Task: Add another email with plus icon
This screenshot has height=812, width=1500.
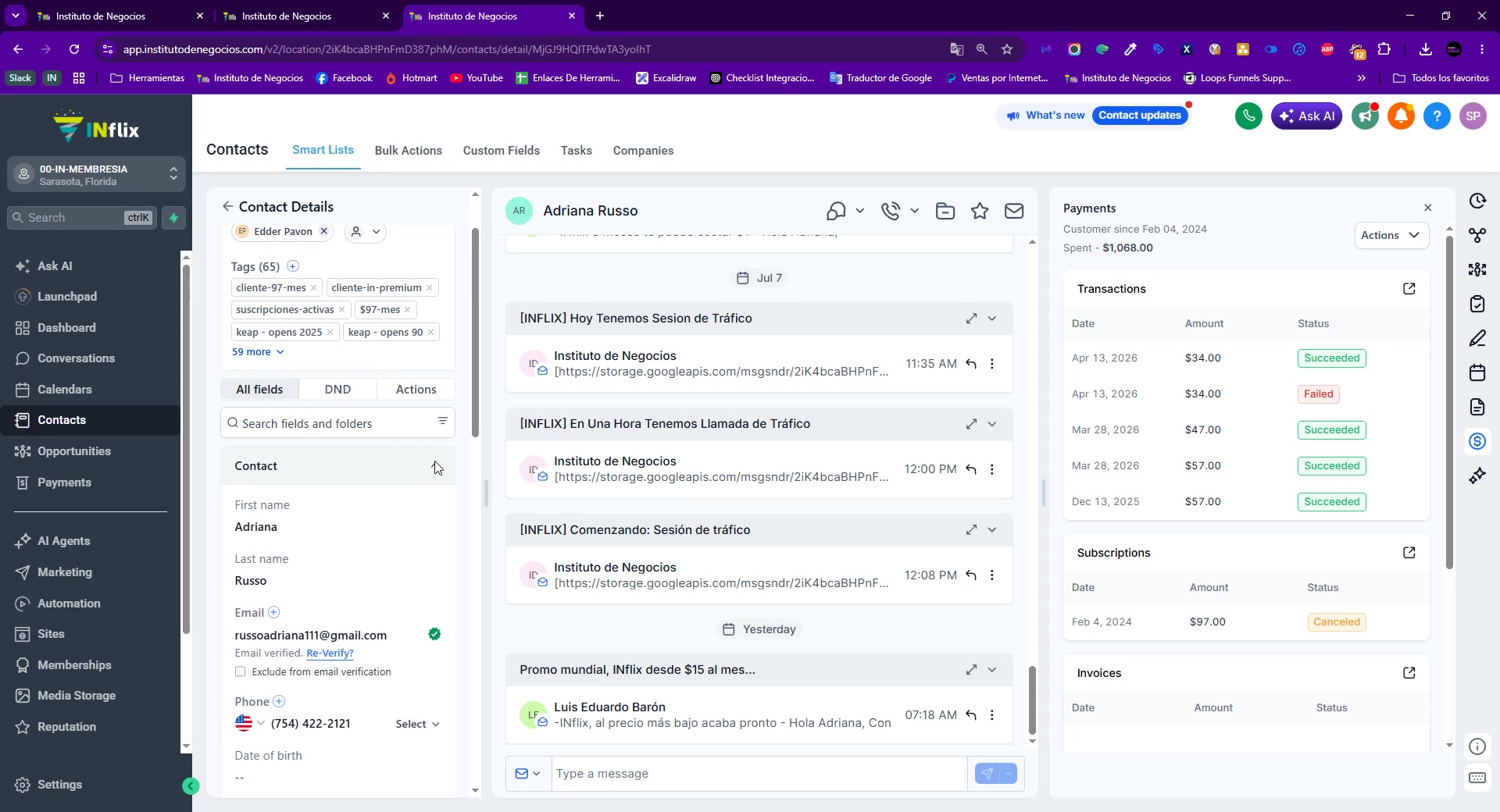Action: coord(274,613)
